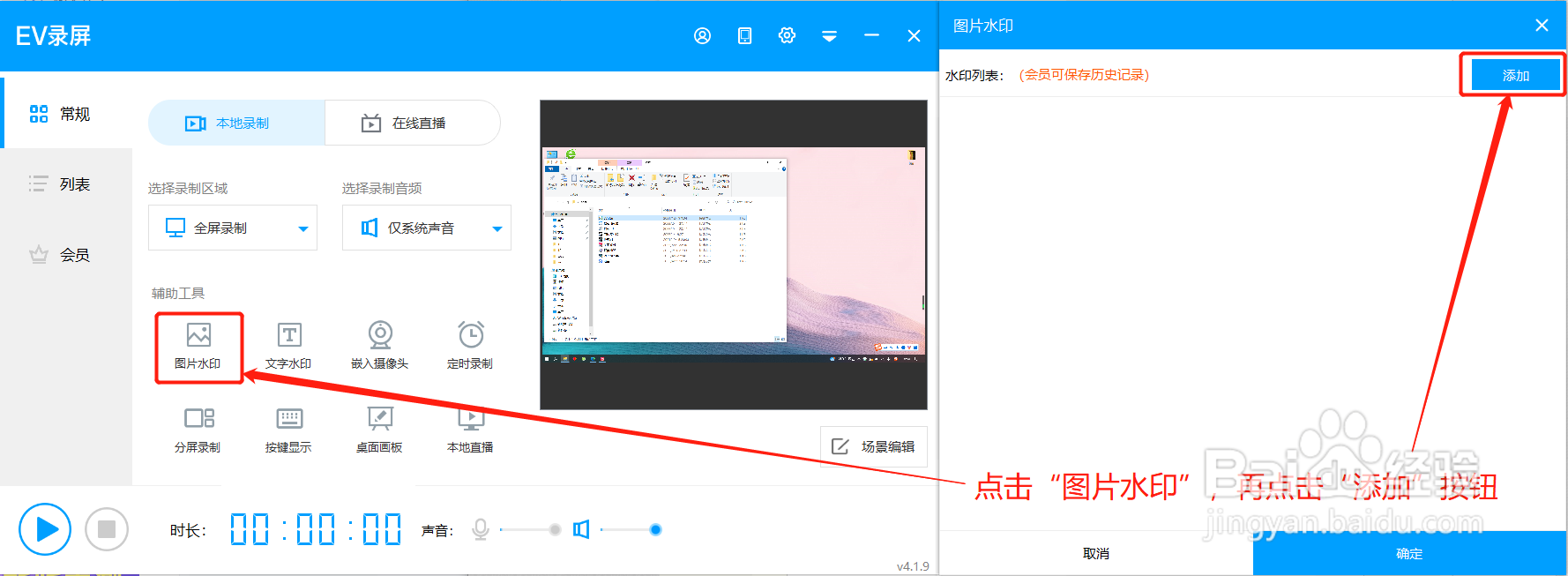Viewport: 1568px width, 576px height.
Task: Click the 场景编辑 scene edit button
Action: [874, 446]
